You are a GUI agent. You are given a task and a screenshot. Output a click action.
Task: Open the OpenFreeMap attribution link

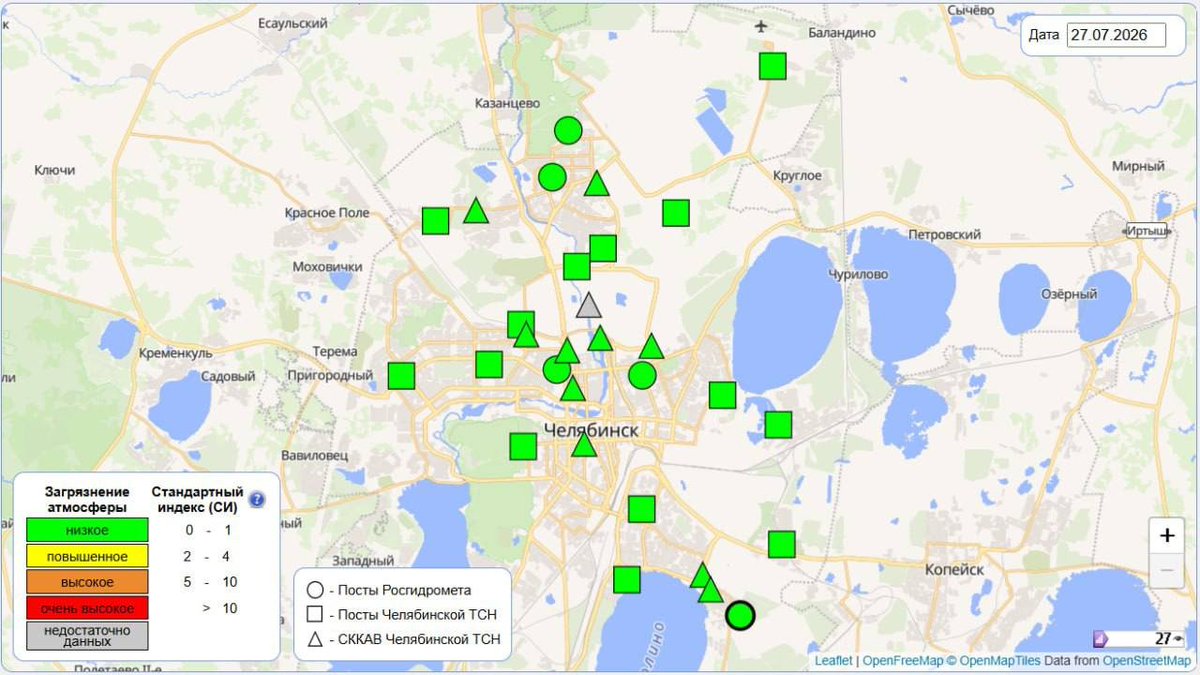click(903, 660)
